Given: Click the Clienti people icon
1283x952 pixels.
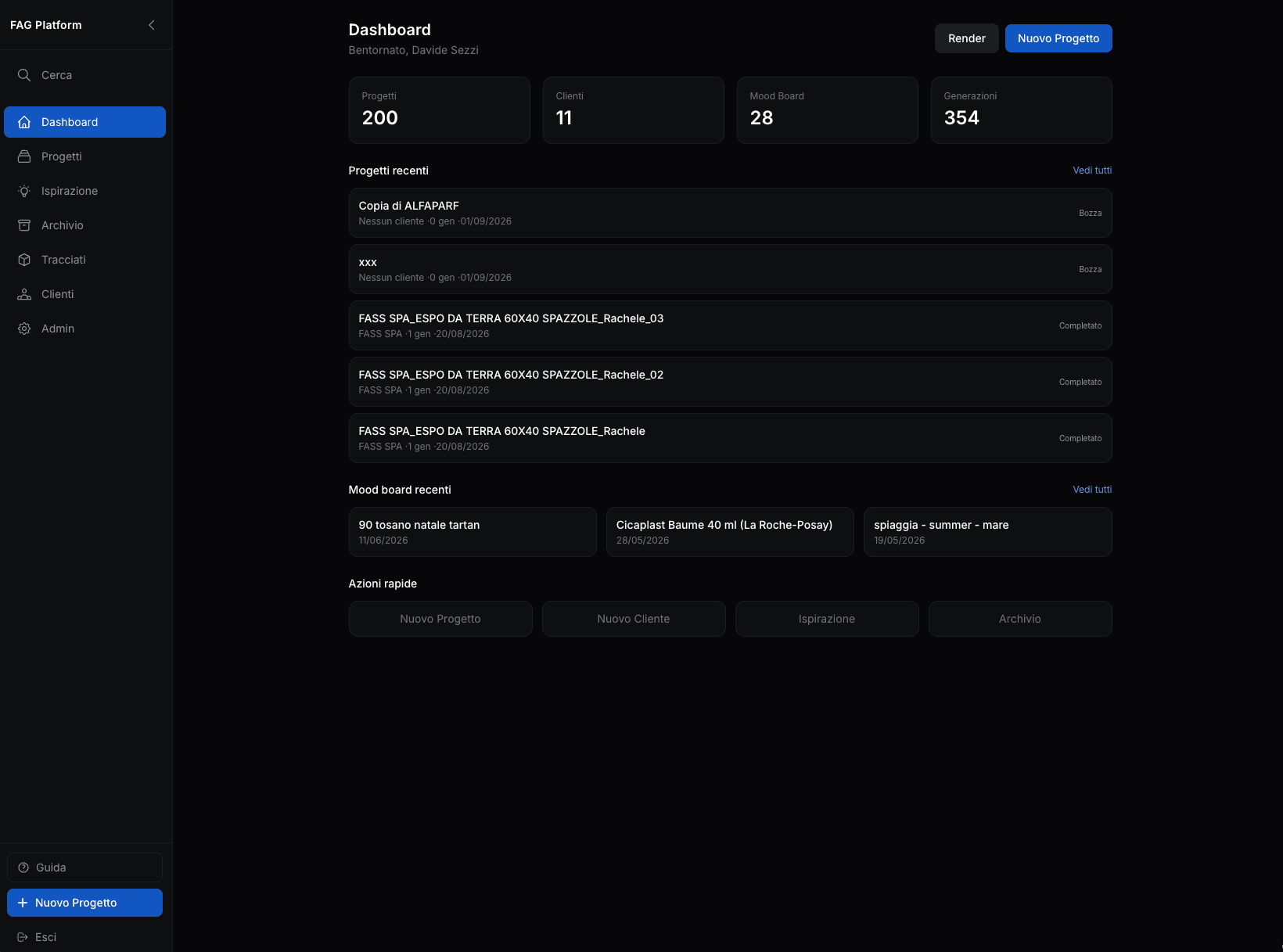Looking at the screenshot, I should (24, 294).
